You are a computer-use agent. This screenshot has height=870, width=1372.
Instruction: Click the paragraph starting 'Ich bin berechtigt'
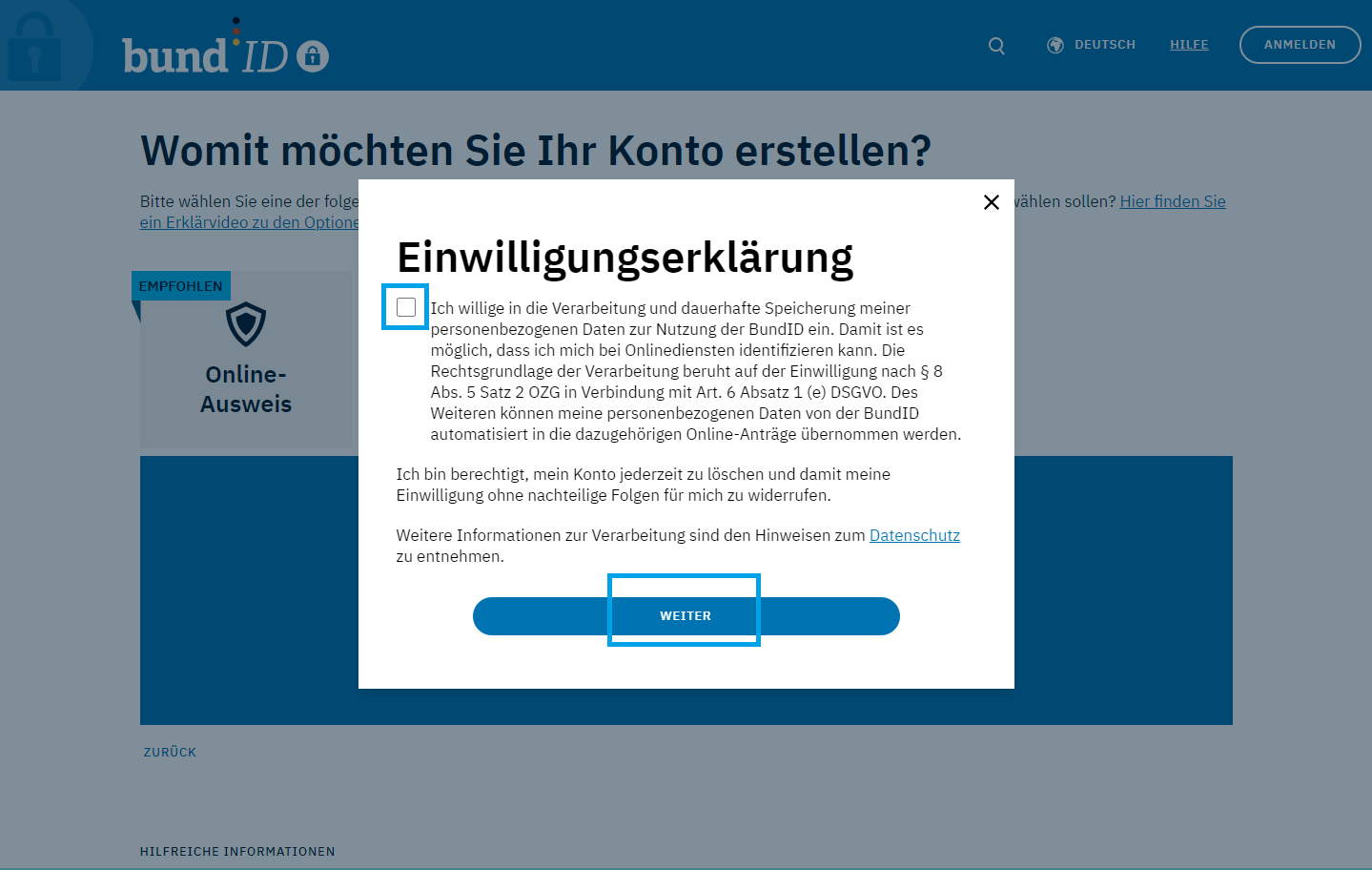644,485
